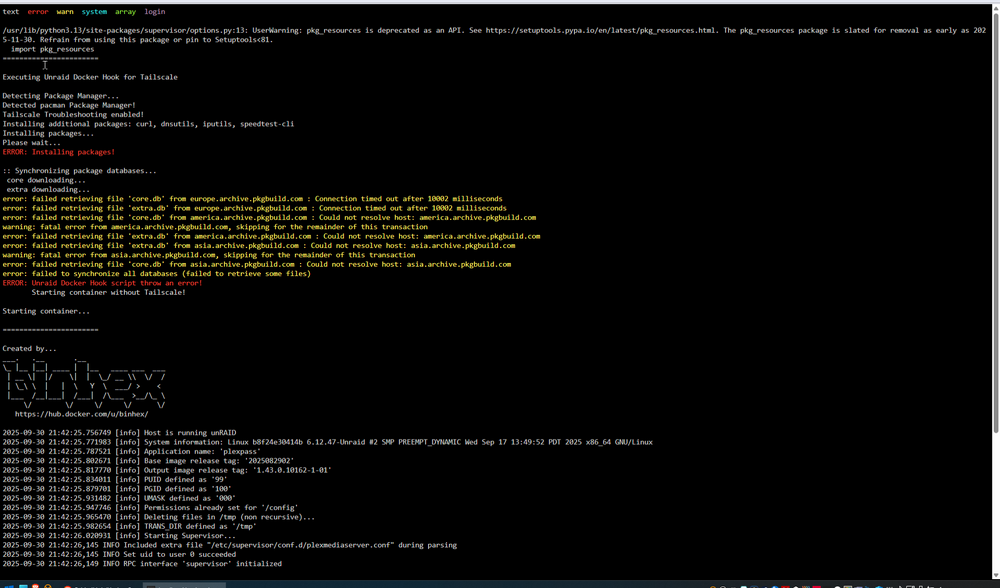Image resolution: width=1000 pixels, height=588 pixels.
Task: Click the 'Starting container...' line
Action: point(46,311)
